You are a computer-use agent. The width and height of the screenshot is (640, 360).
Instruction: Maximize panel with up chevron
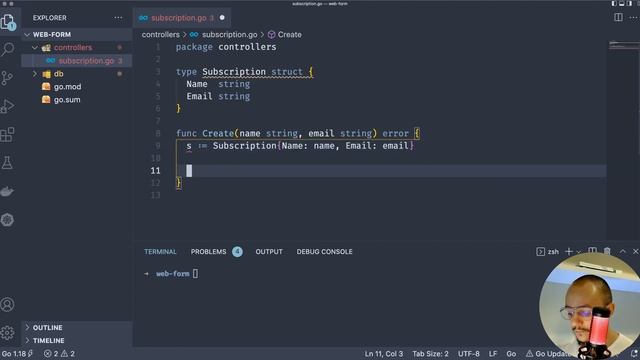point(622,251)
